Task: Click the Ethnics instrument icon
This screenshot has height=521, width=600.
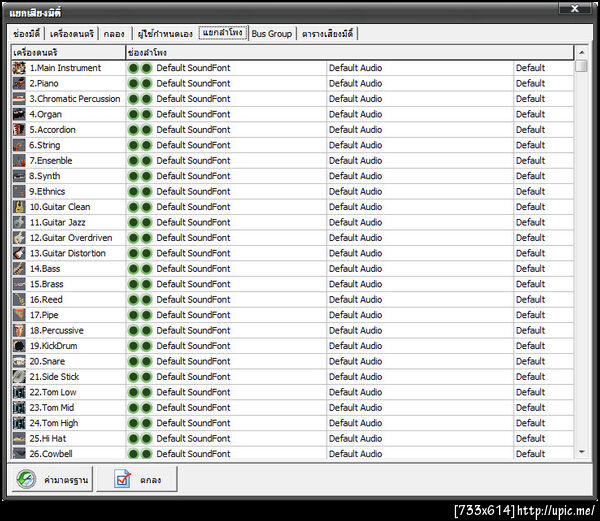Action: tap(19, 191)
